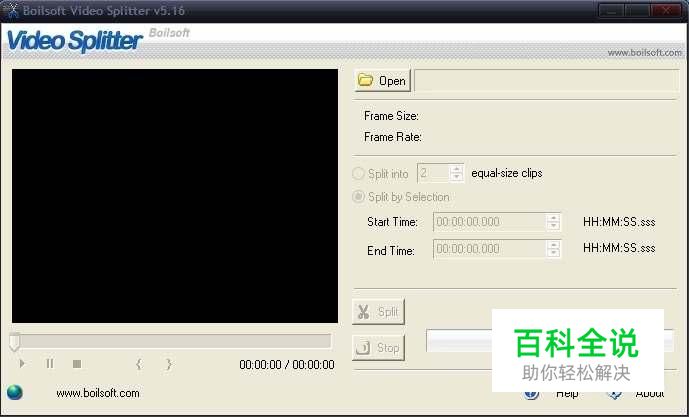
Task: Open the About dialog
Action: (x=649, y=394)
